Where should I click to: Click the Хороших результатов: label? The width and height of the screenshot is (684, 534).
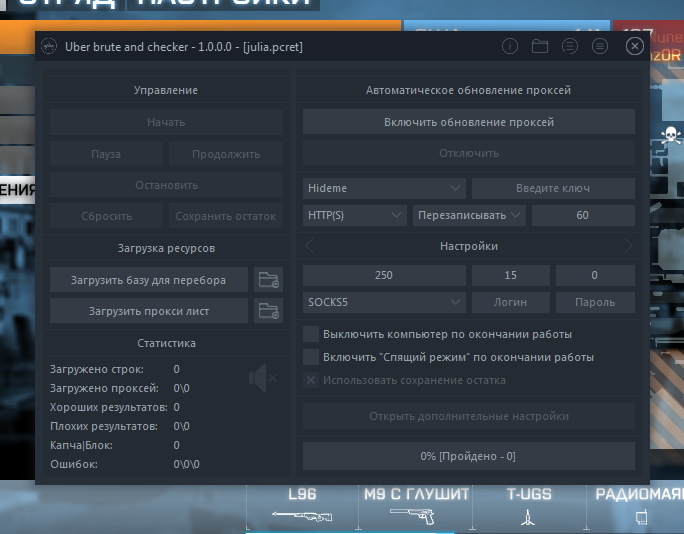109,407
